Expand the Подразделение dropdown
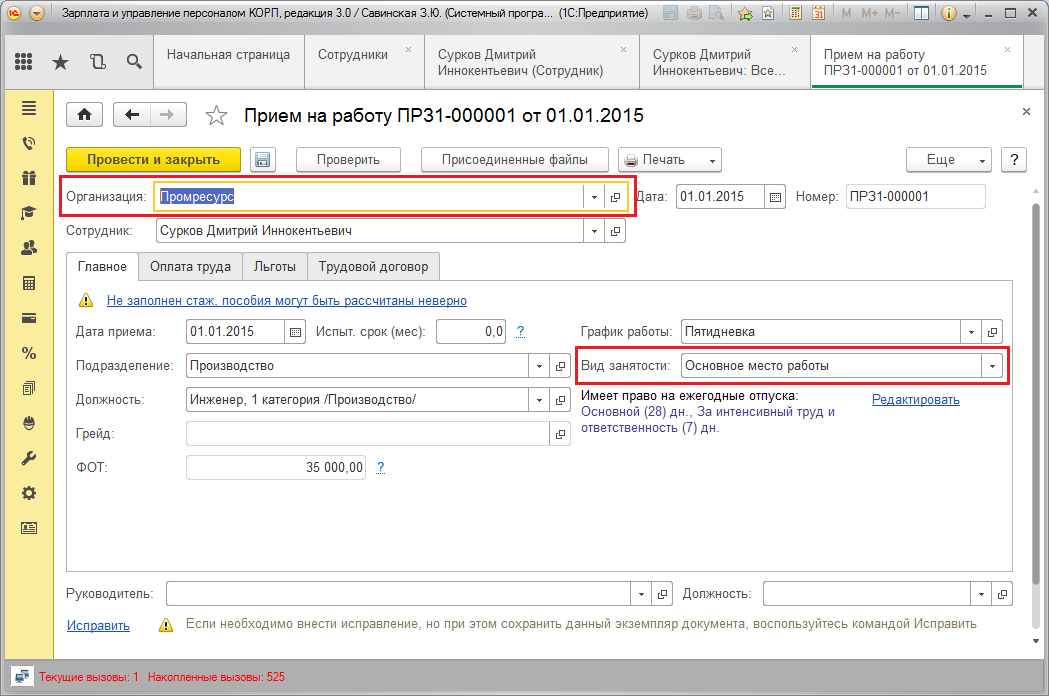 tap(539, 366)
